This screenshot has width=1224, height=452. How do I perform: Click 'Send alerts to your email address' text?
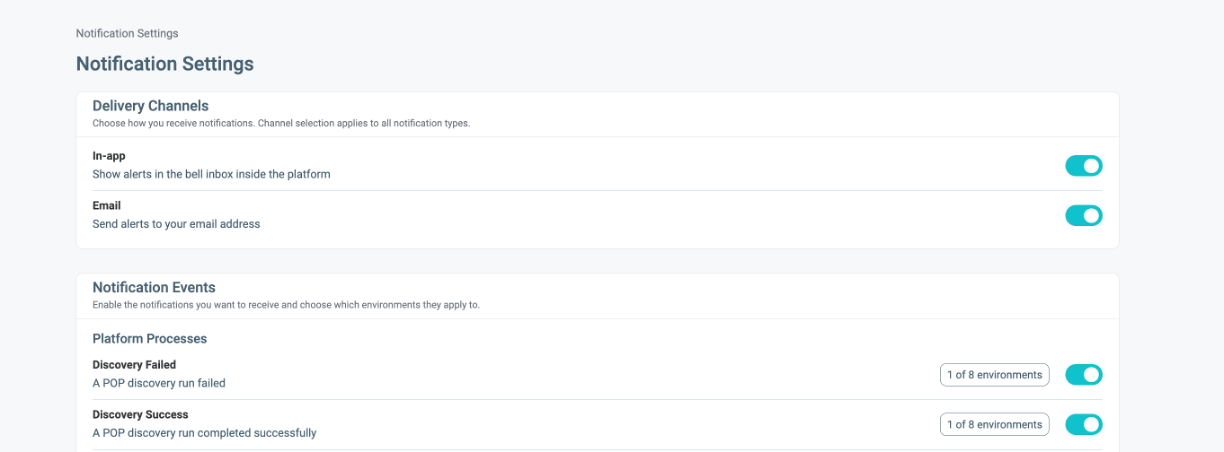pos(176,224)
